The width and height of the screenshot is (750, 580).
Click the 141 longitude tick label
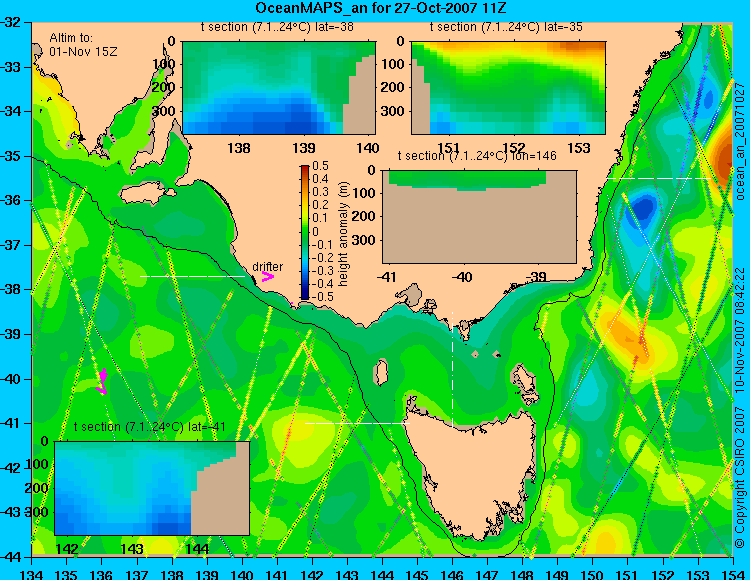coord(277,574)
